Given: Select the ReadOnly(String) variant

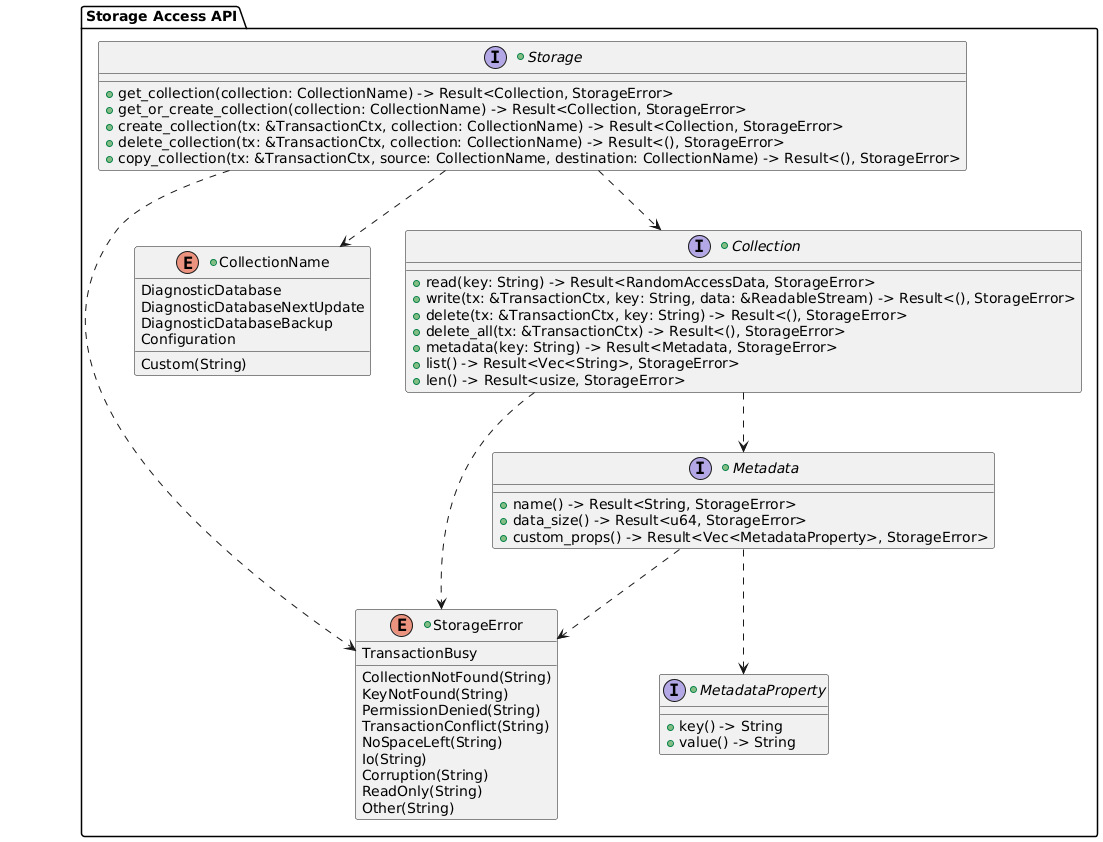Looking at the screenshot, I should pos(422,791).
